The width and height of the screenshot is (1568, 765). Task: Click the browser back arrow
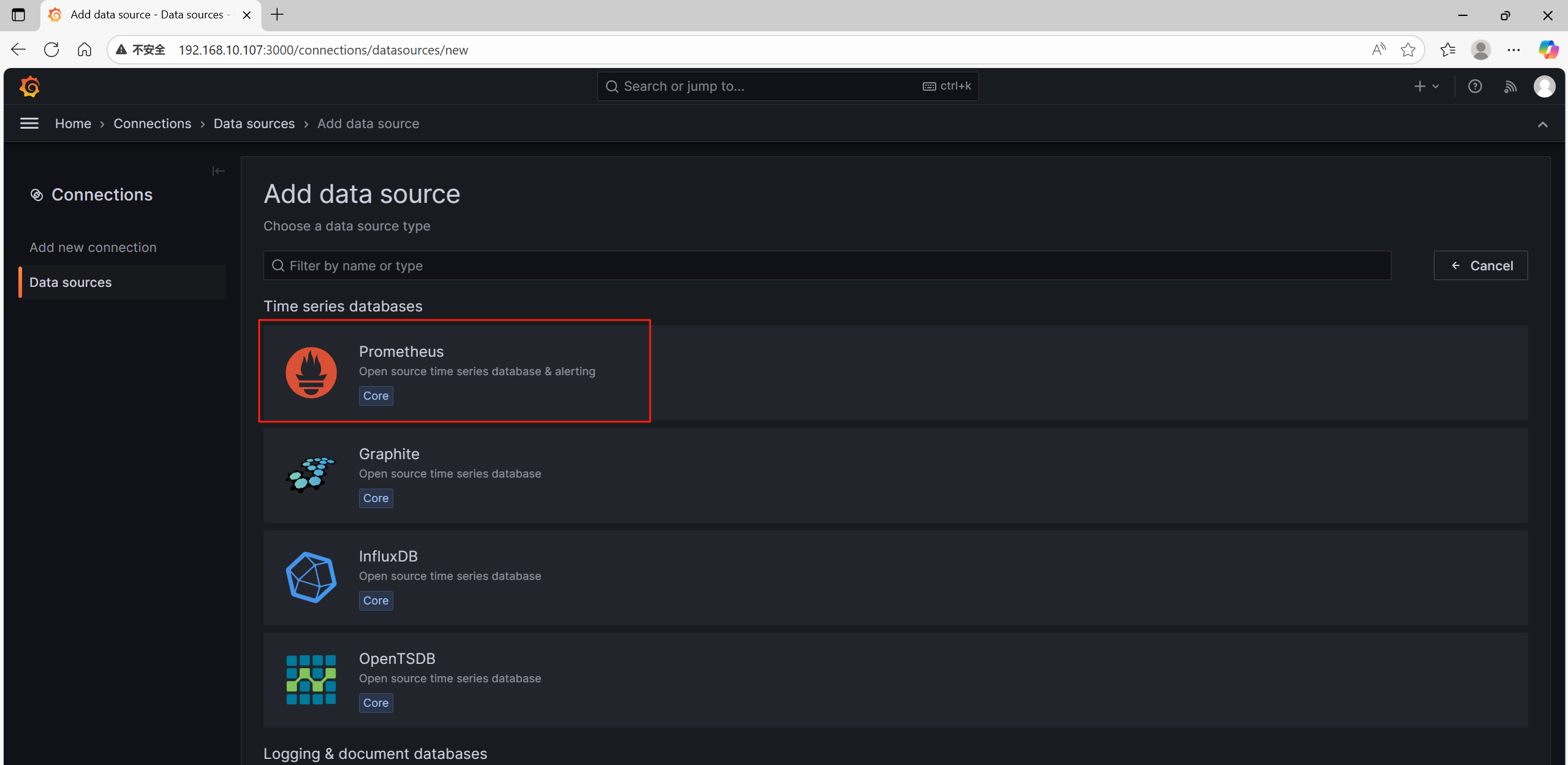(18, 50)
